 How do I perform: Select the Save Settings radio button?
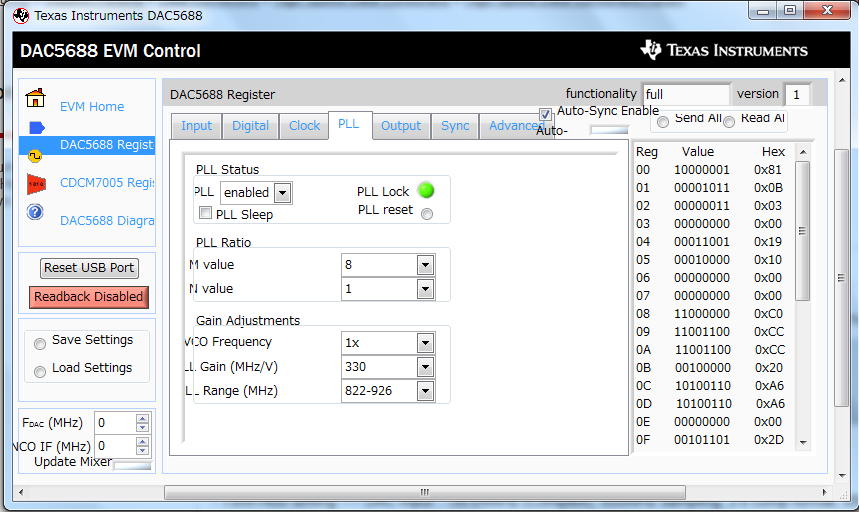(x=40, y=344)
